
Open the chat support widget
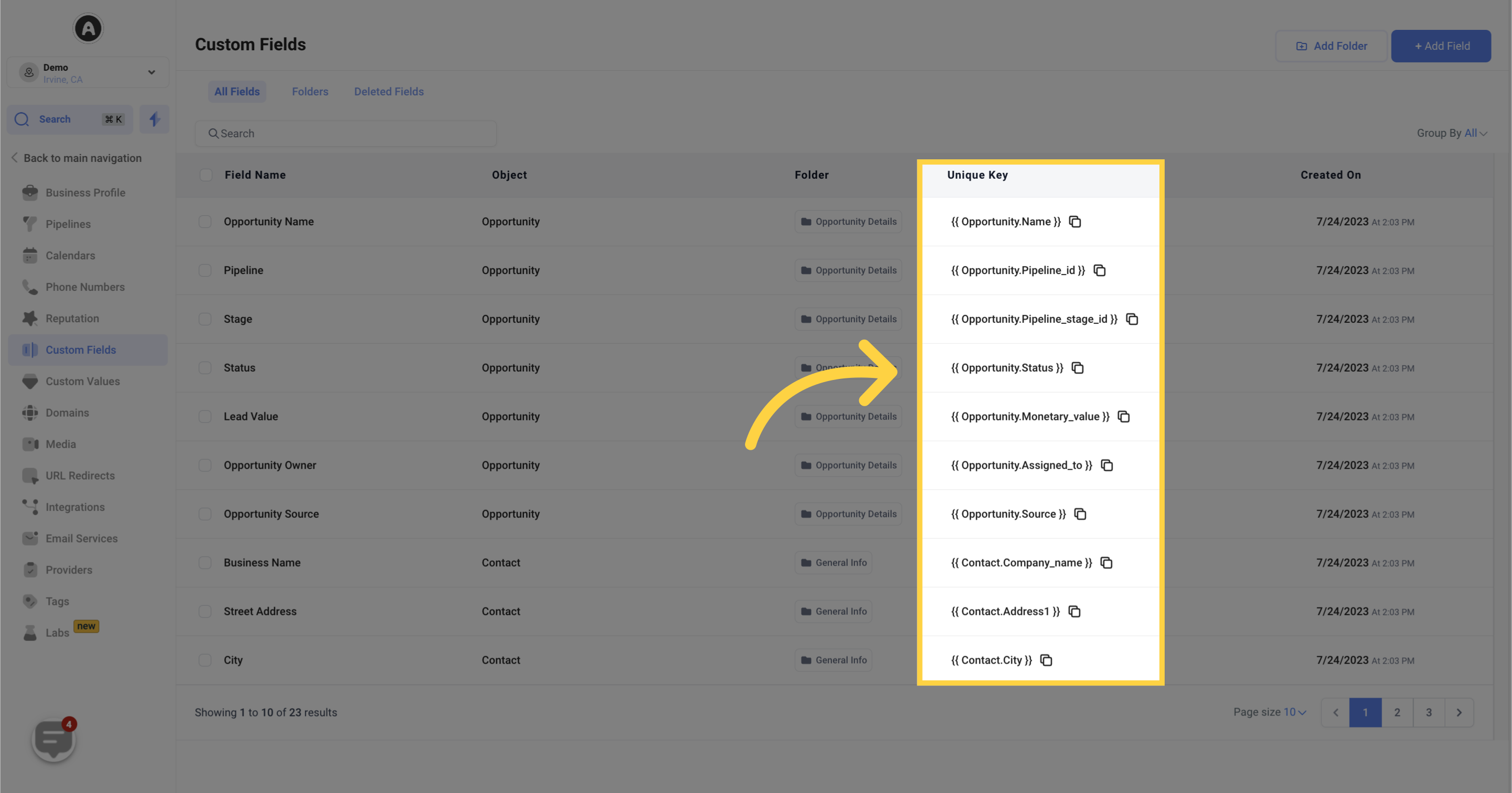click(53, 739)
